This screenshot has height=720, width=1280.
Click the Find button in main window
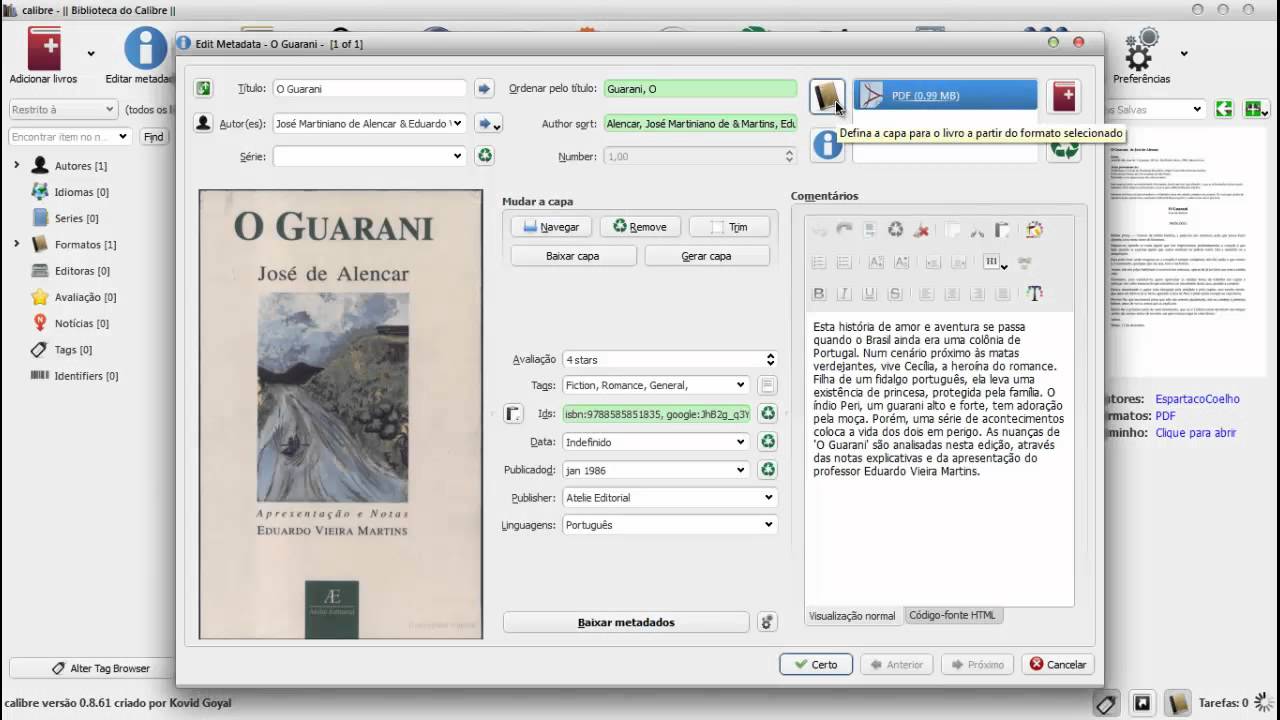(x=153, y=137)
